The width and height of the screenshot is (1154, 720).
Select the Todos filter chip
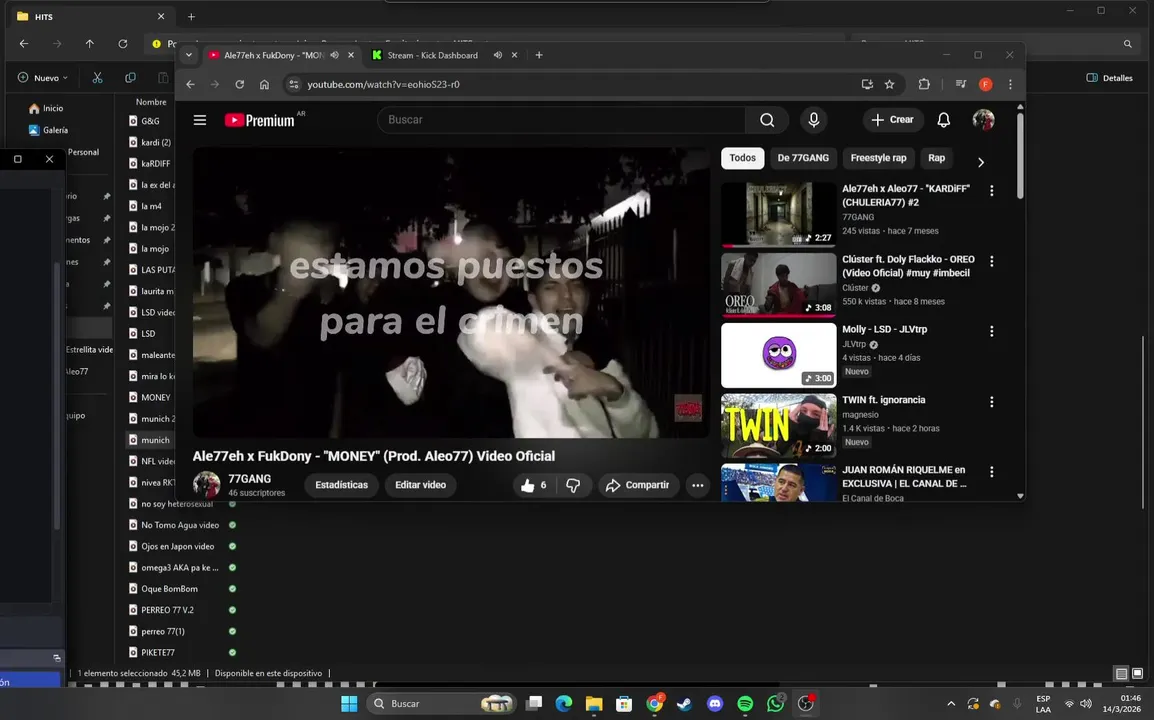[742, 158]
